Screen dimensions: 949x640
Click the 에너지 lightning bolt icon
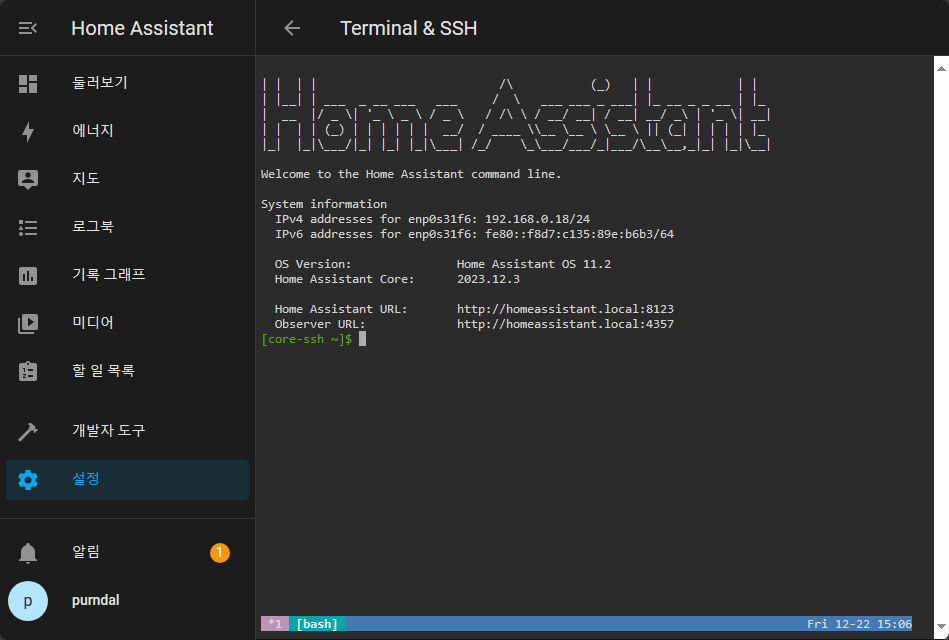coord(28,131)
